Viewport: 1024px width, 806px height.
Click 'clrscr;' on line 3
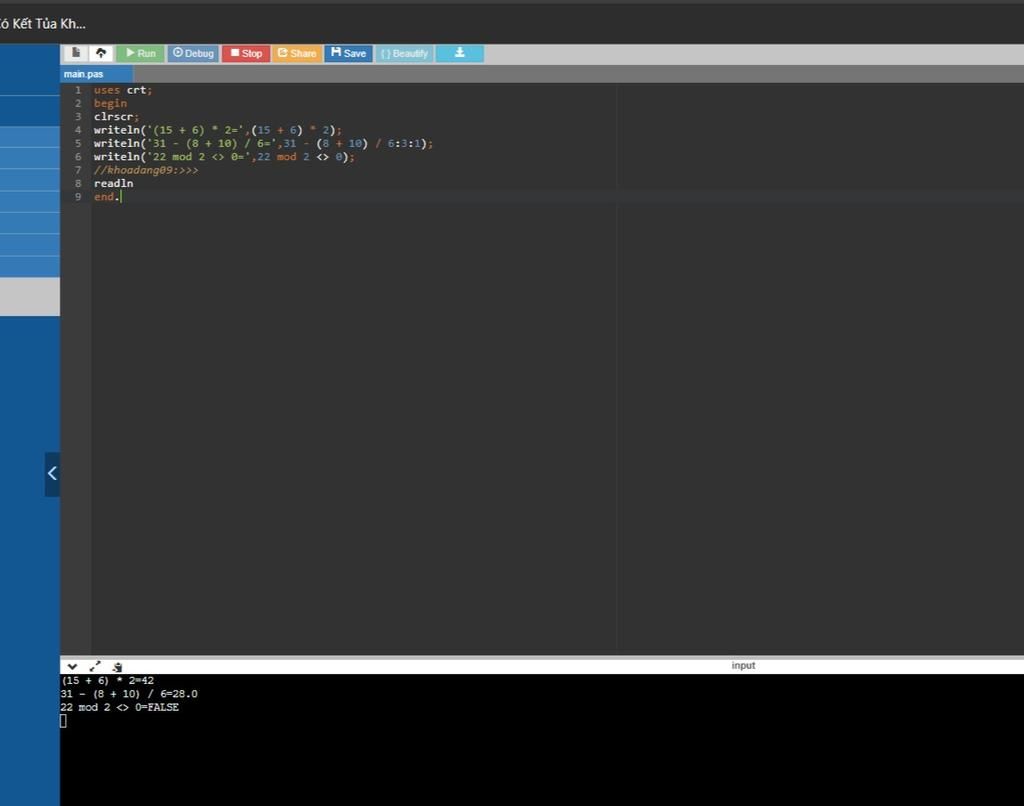(x=116, y=117)
